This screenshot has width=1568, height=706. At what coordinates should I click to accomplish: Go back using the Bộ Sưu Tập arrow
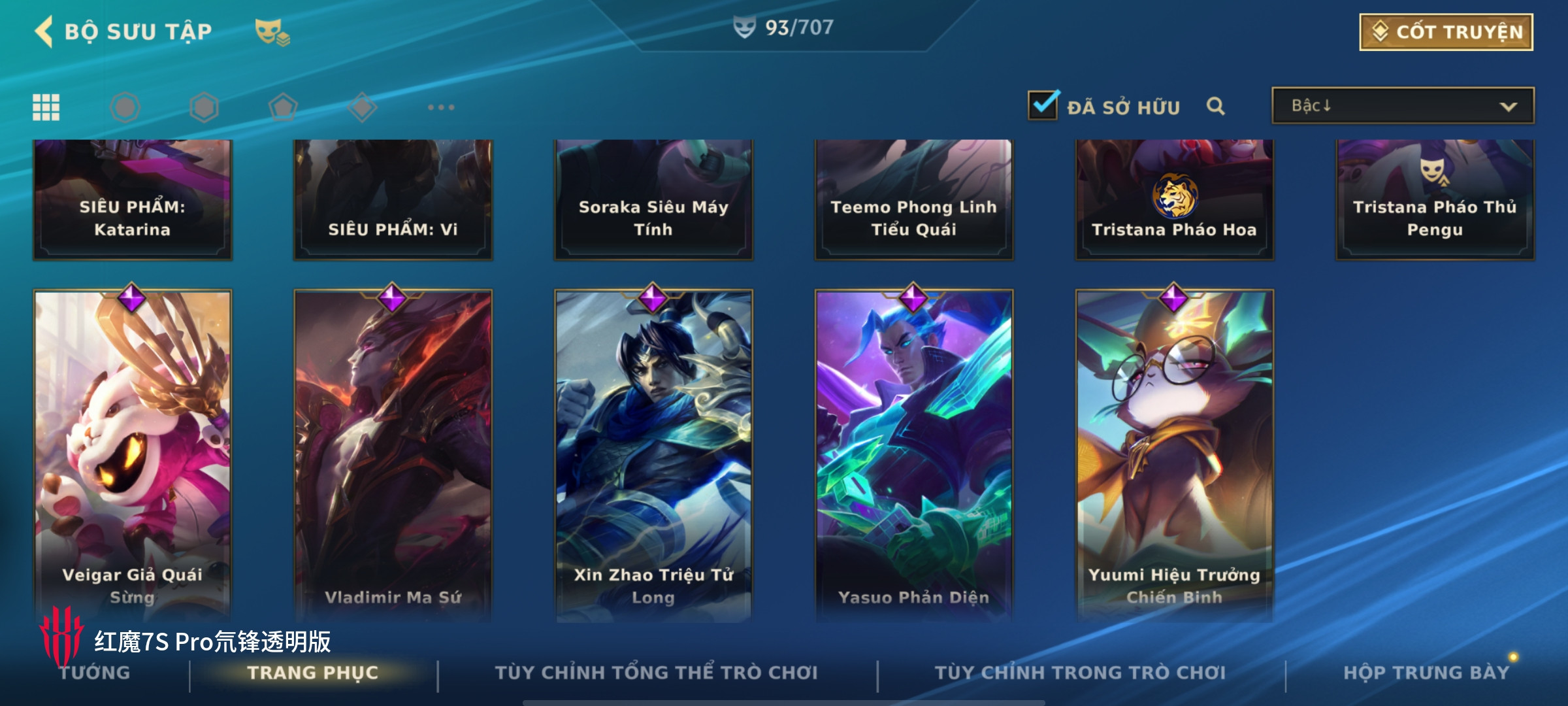click(44, 31)
